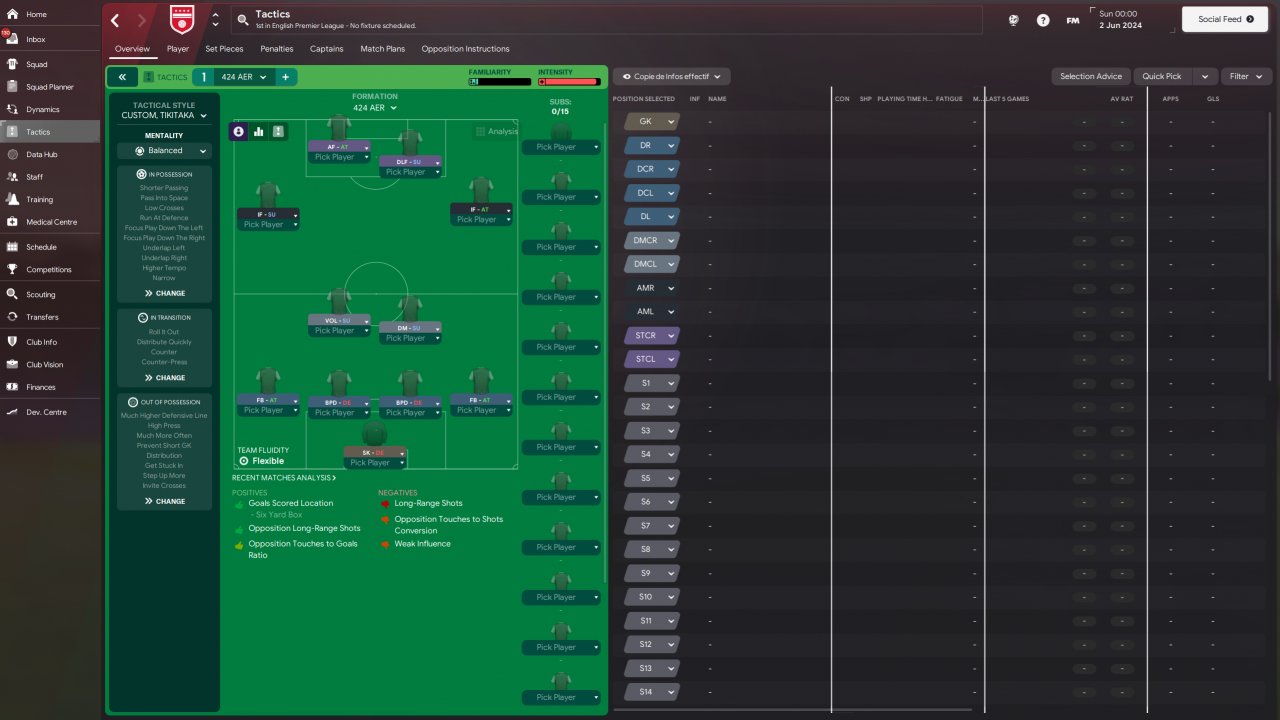1280x720 pixels.
Task: Open Squad Planner from the sidebar
Action: [x=50, y=87]
